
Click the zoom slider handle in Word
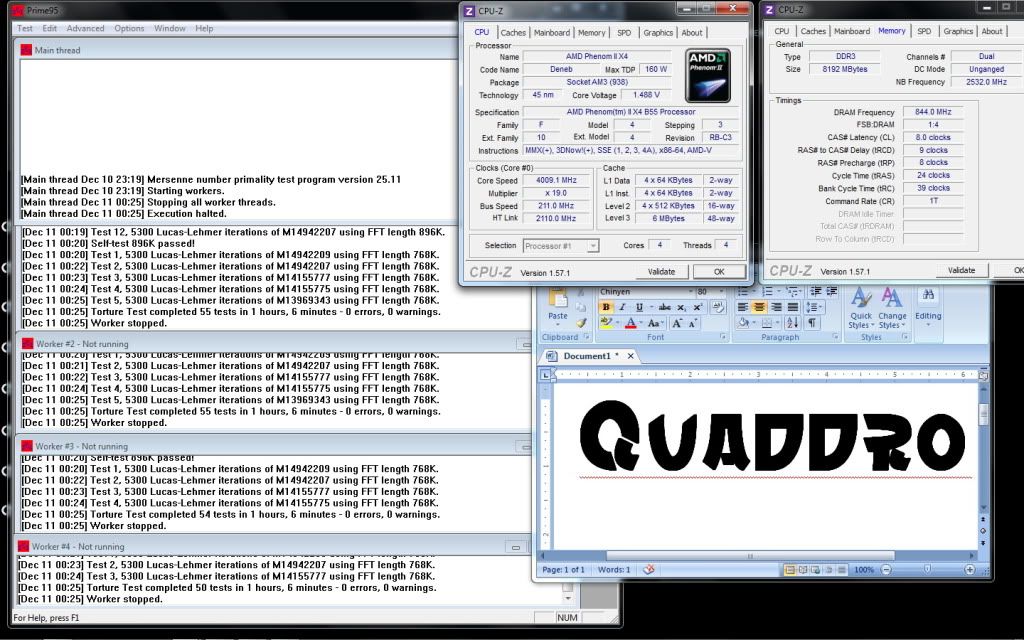927,570
